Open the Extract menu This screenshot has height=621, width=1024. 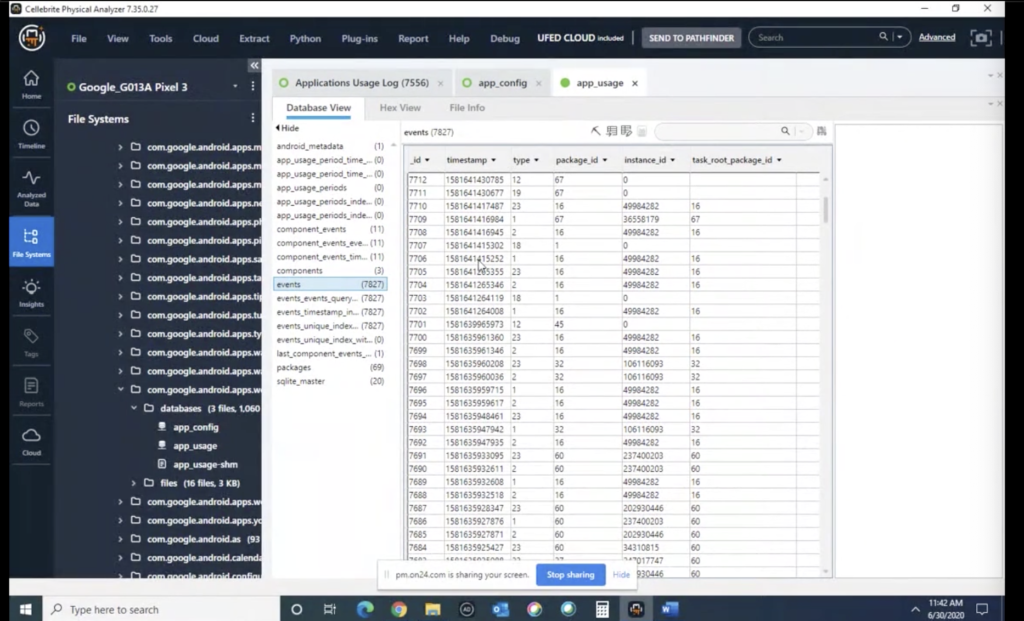(254, 39)
